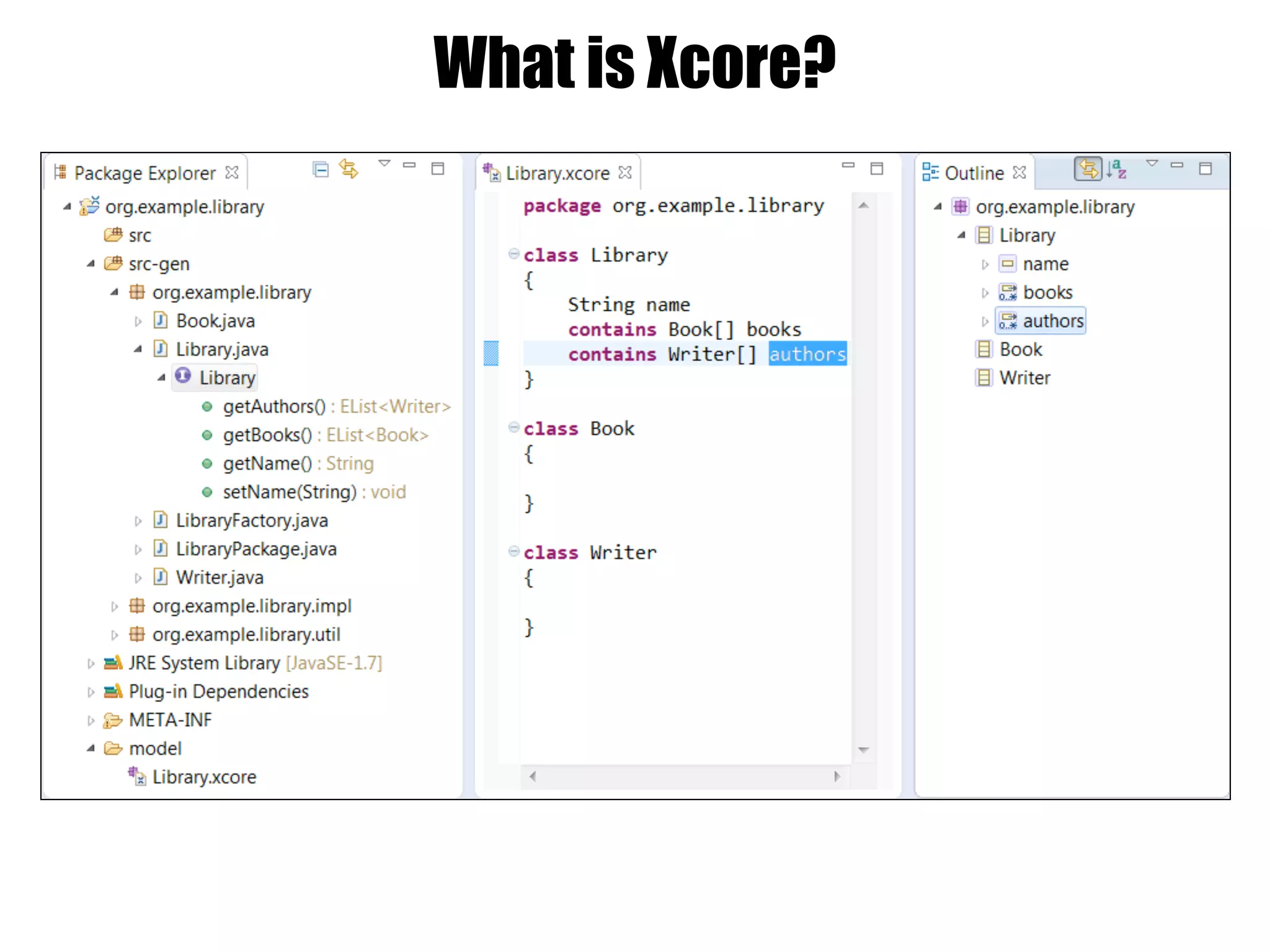Open Outline view menu dropdown arrow

[1152, 164]
